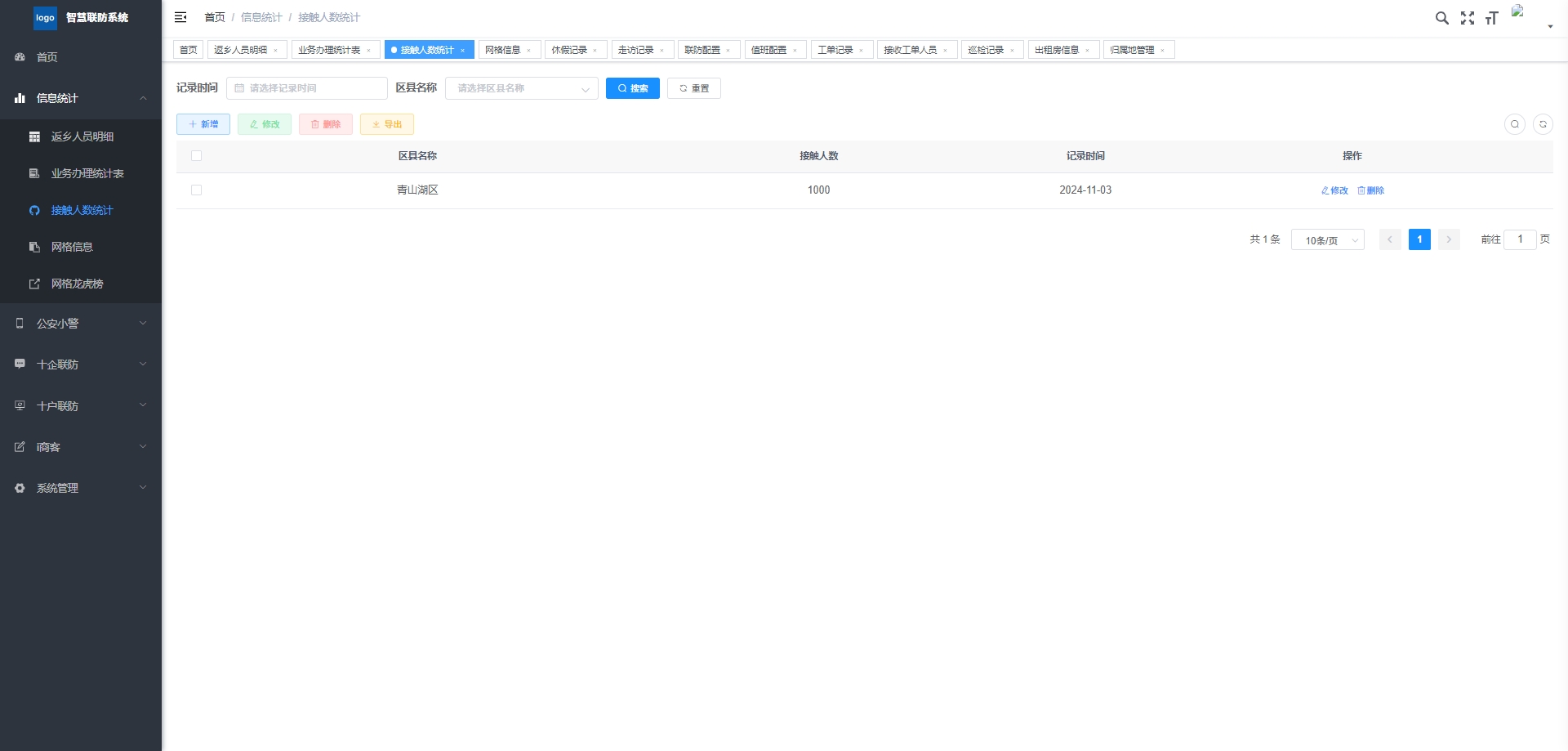
Task: Open the 10条/页 page size dropdown
Action: (1328, 240)
